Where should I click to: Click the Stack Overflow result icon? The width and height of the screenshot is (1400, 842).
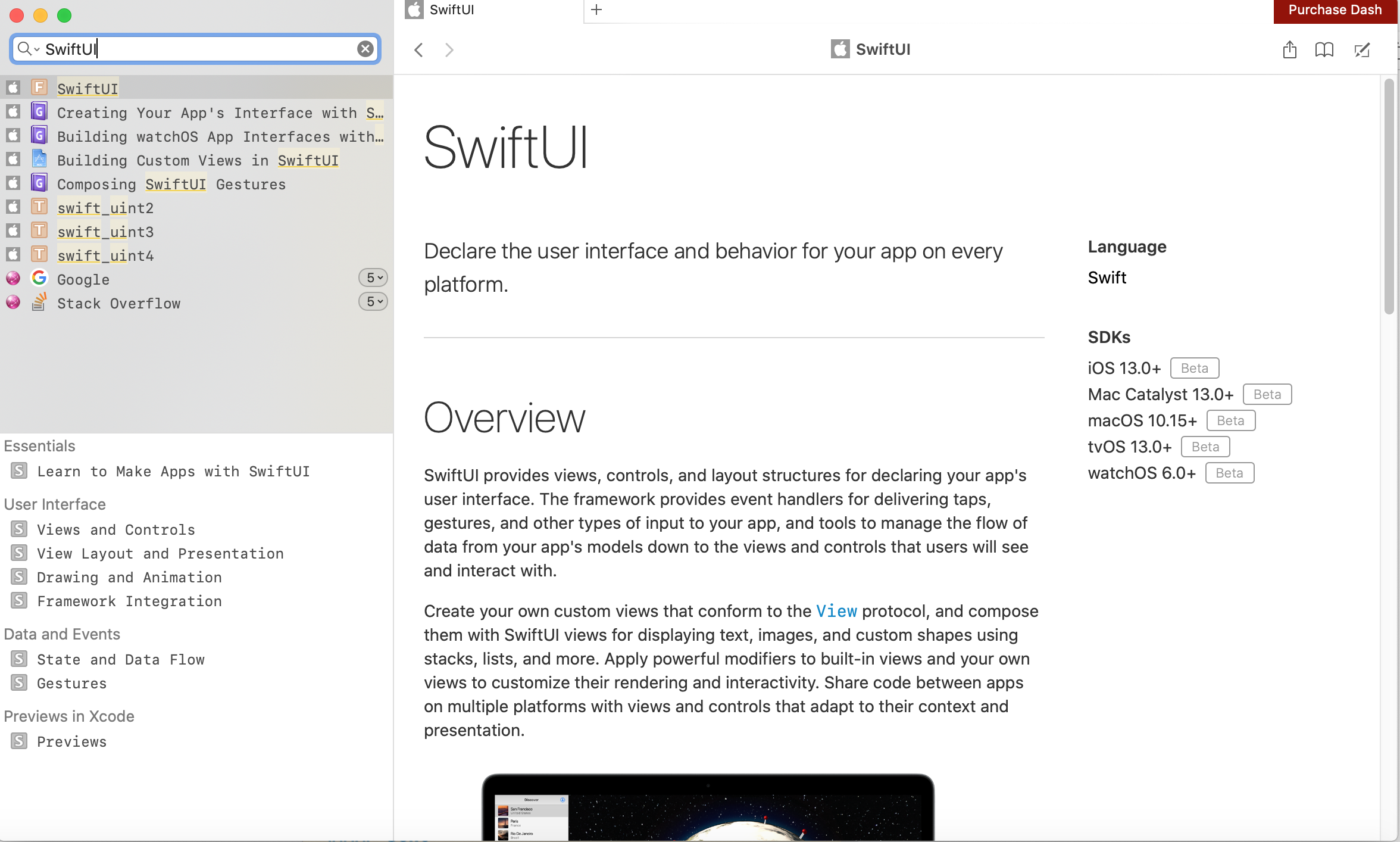coord(39,303)
